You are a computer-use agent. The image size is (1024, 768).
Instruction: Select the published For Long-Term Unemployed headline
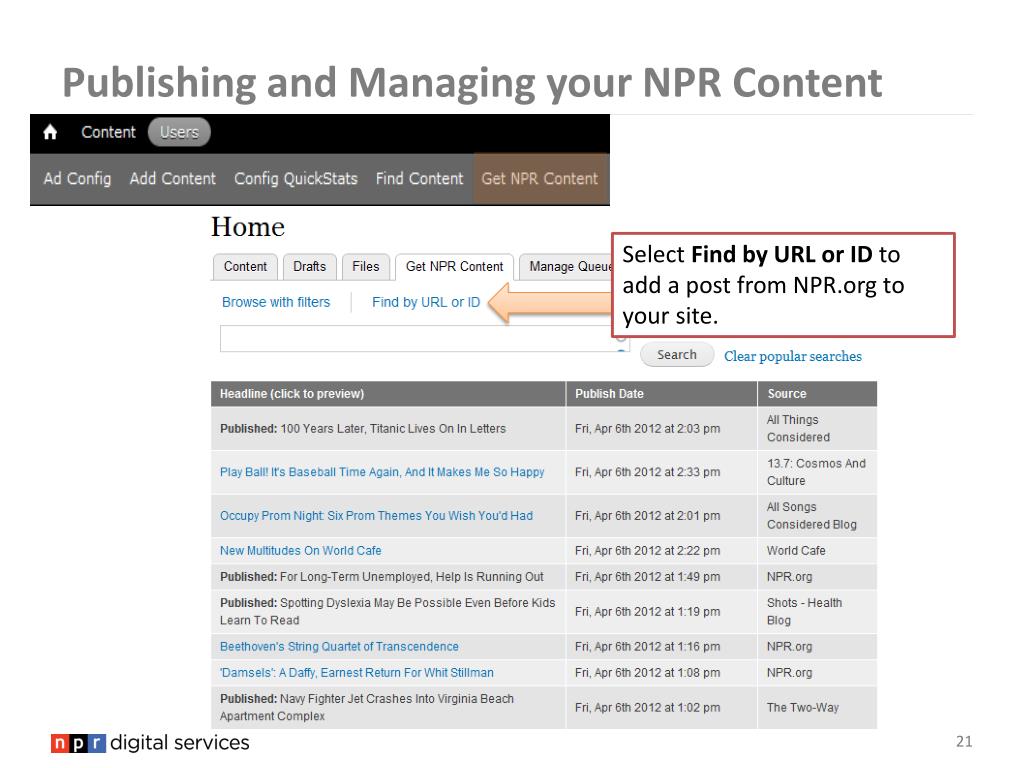point(381,577)
